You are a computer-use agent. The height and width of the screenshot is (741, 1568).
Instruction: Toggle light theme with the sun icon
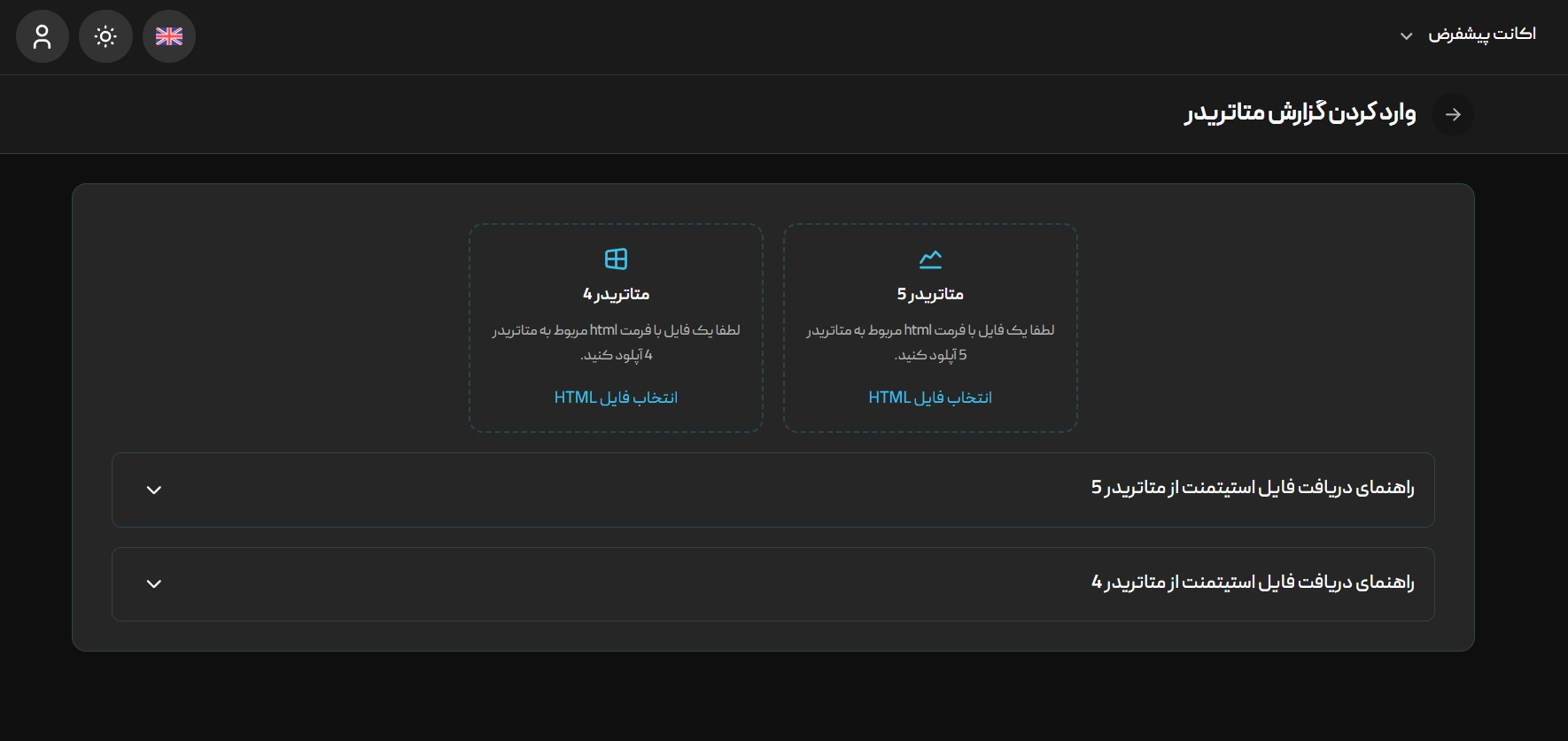(105, 36)
